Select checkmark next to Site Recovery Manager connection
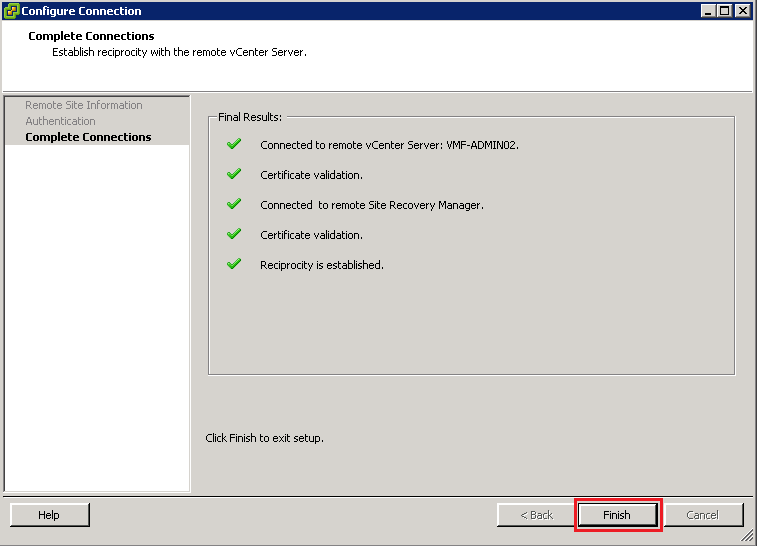Image resolution: width=757 pixels, height=546 pixels. [x=234, y=204]
